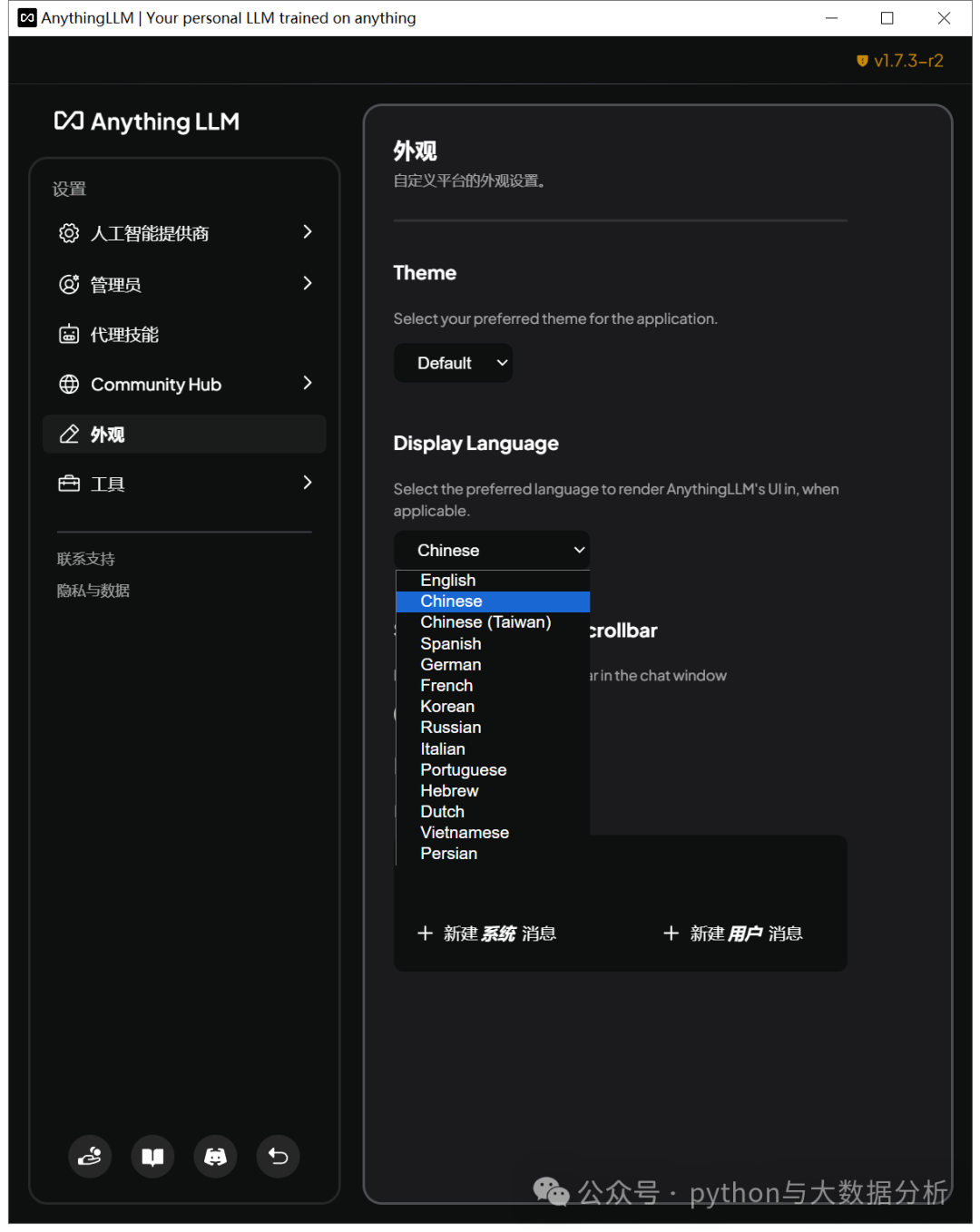The image size is (980, 1232).
Task: Click the robot icon beside 代理技能
Action: pyautogui.click(x=69, y=335)
